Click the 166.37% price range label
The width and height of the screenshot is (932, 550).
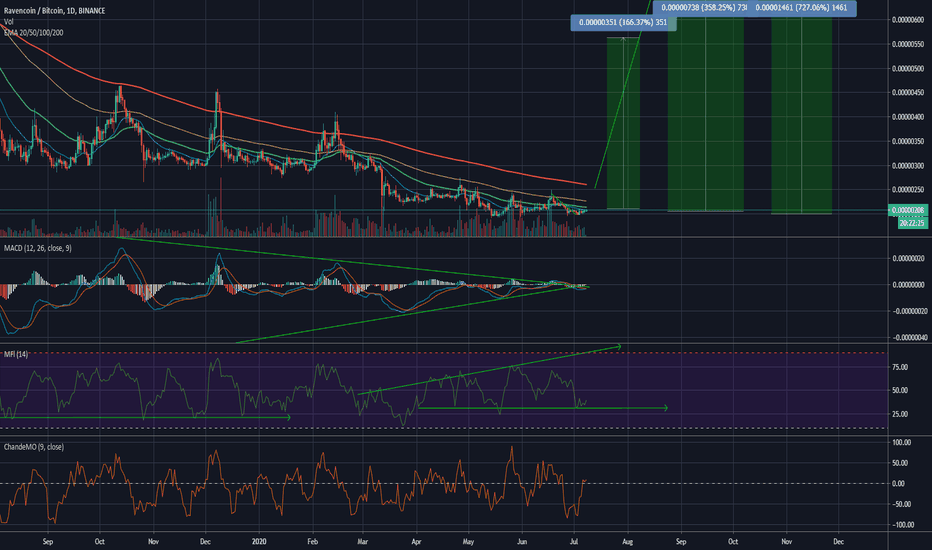click(x=623, y=23)
